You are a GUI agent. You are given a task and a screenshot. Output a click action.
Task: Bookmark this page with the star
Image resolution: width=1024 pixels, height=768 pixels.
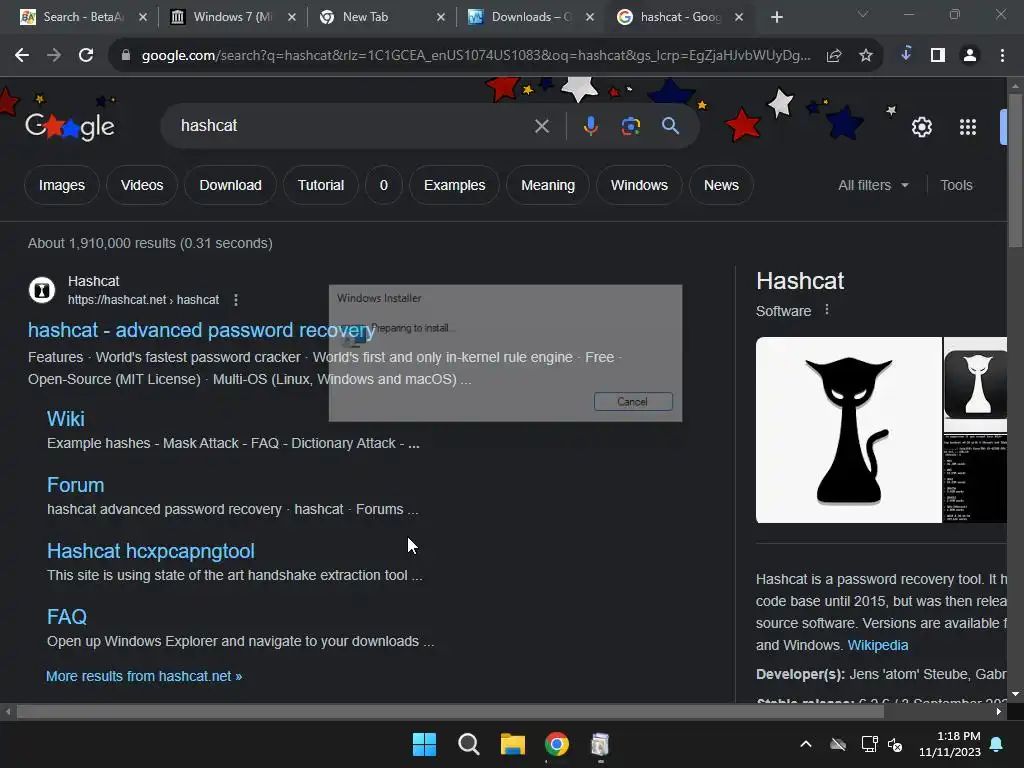[865, 56]
